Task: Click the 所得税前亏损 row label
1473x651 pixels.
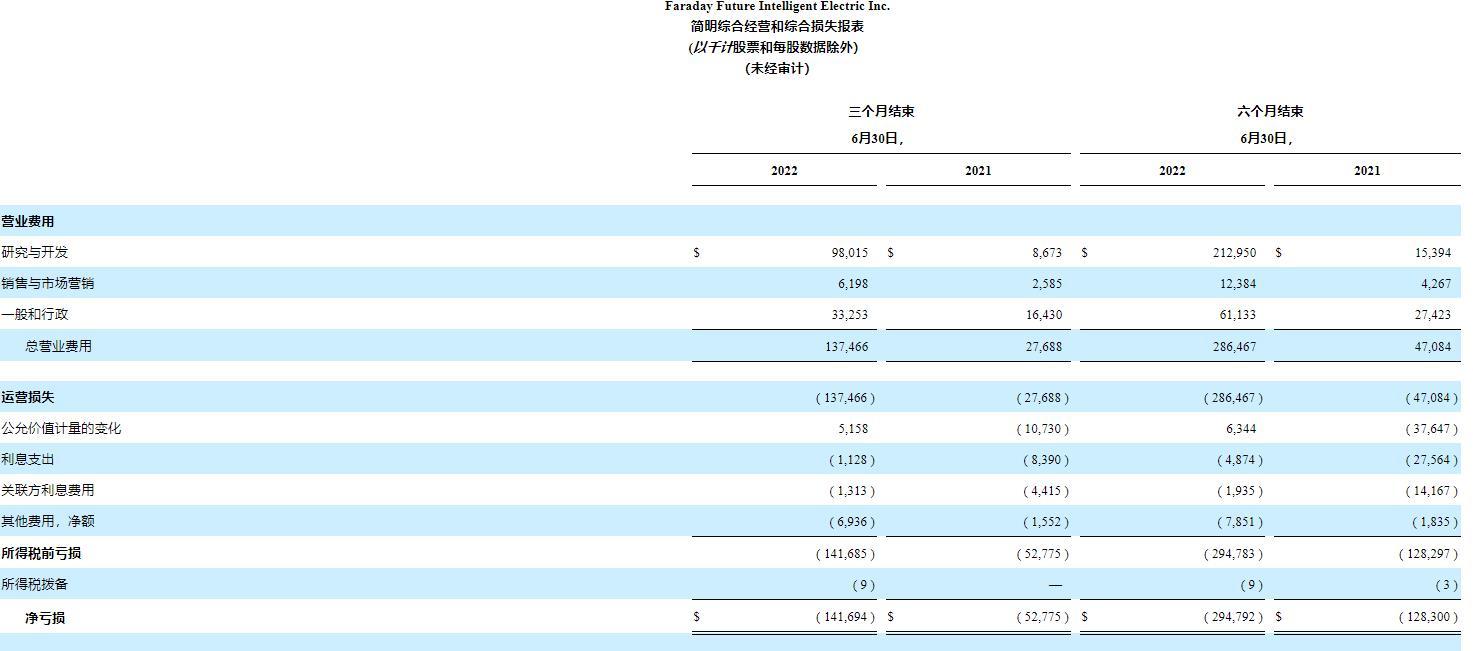Action: (41, 554)
